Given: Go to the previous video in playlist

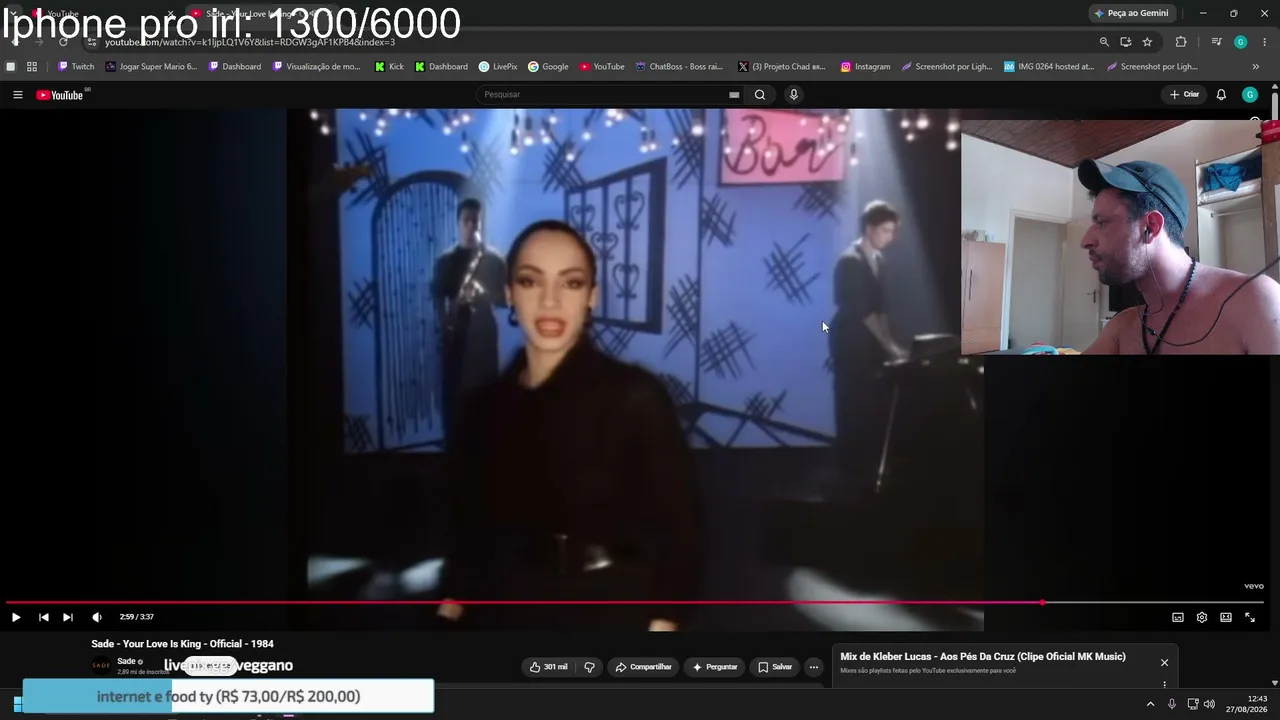Looking at the screenshot, I should pos(44,617).
